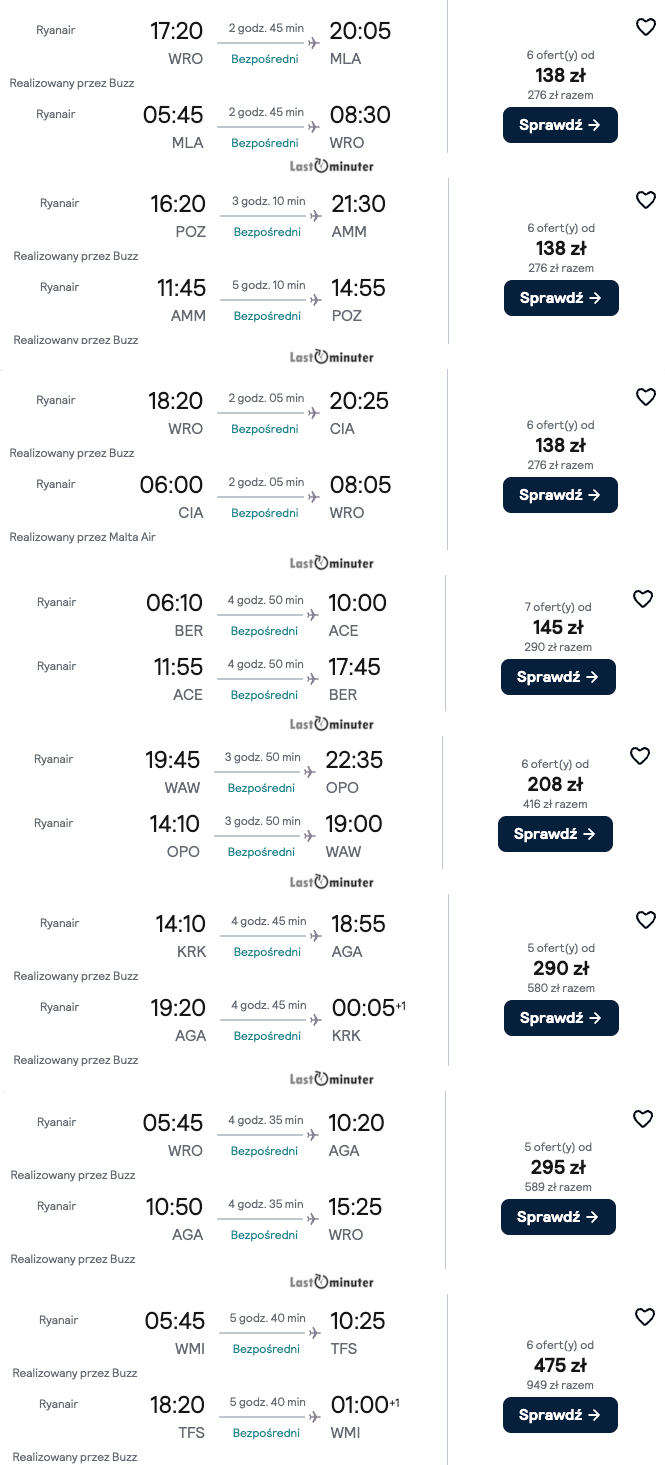Click heart icon for KRK to AGA flight
Viewport: 665px width, 1465px height.
point(646,920)
